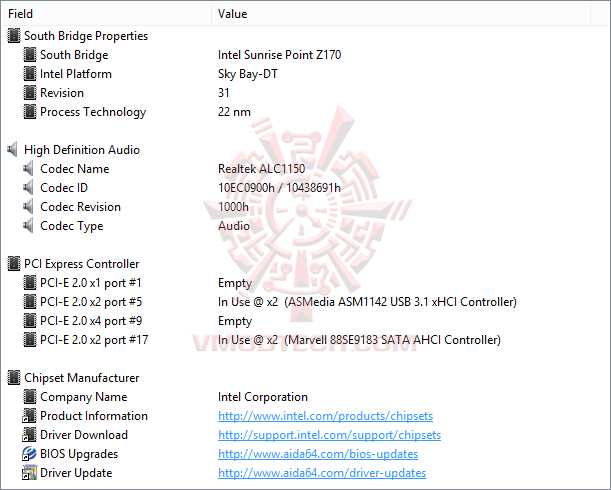
Task: Click the chip icon beside Process Technology
Action: click(x=30, y=112)
